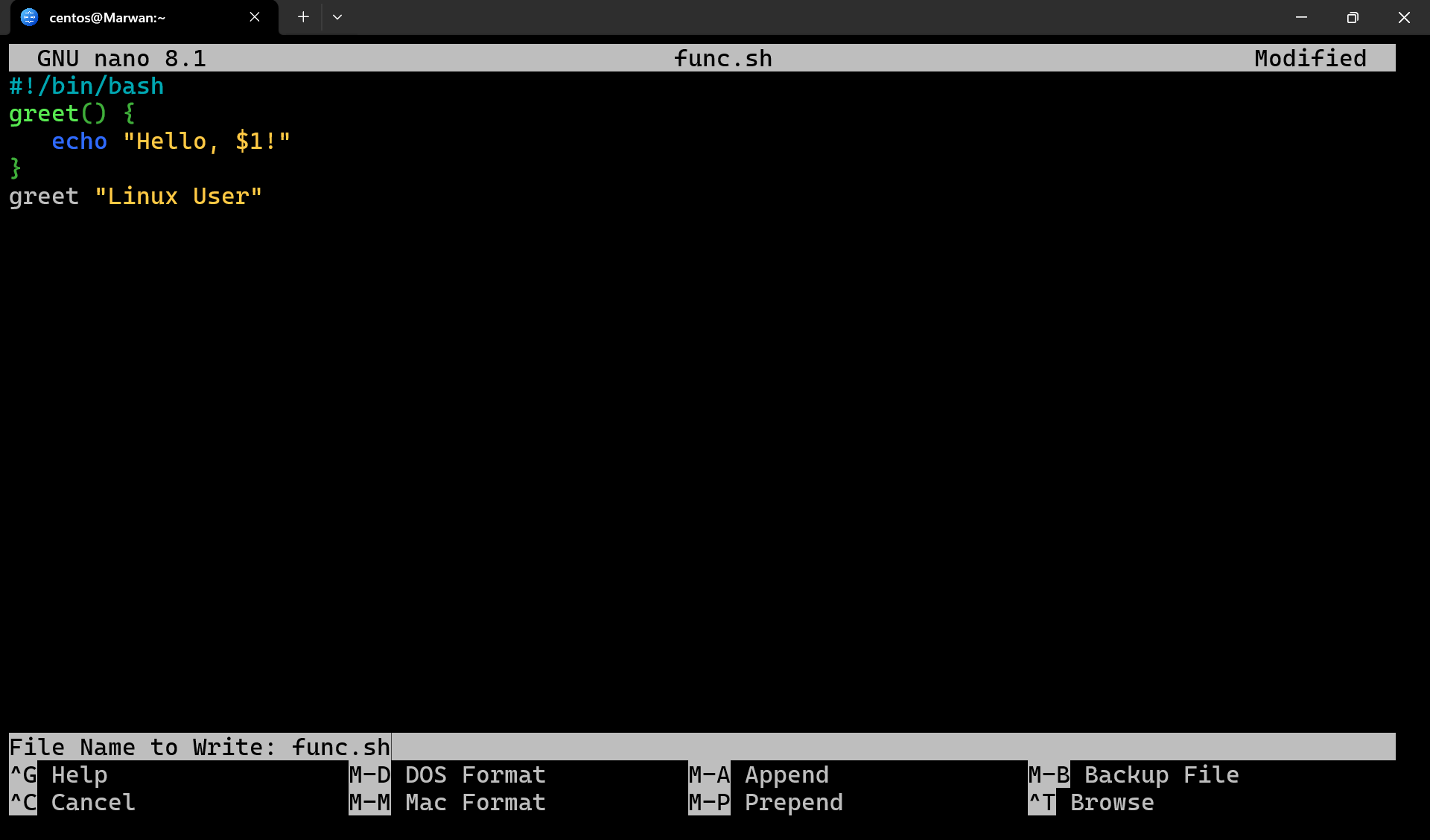Click the GNU nano 8.1 version label

click(121, 58)
